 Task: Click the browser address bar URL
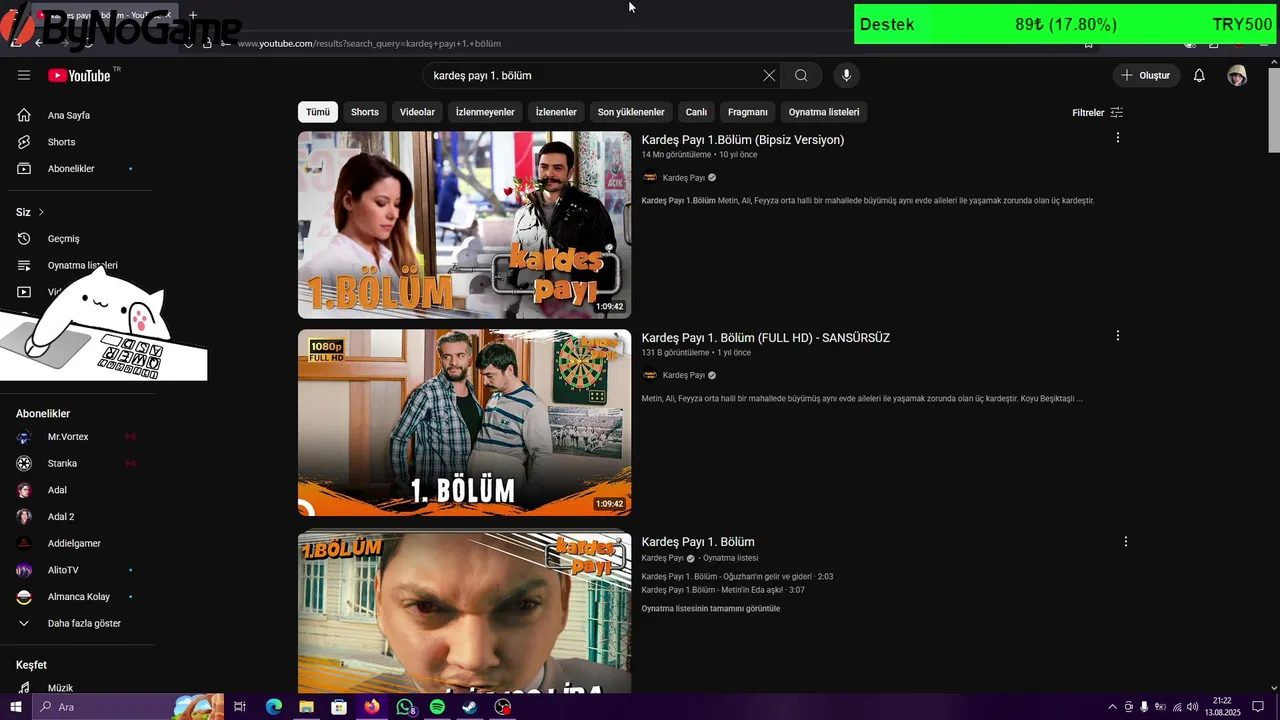pyautogui.click(x=369, y=43)
